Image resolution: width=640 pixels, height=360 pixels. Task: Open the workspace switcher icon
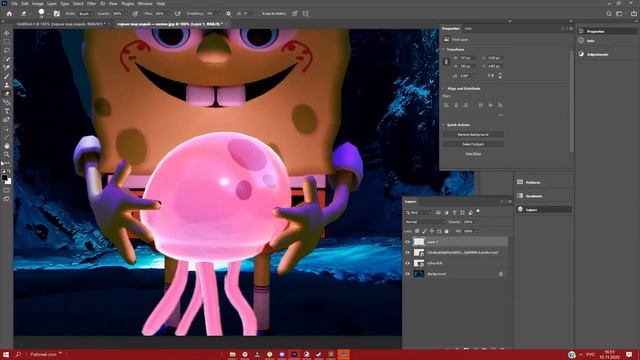619,13
